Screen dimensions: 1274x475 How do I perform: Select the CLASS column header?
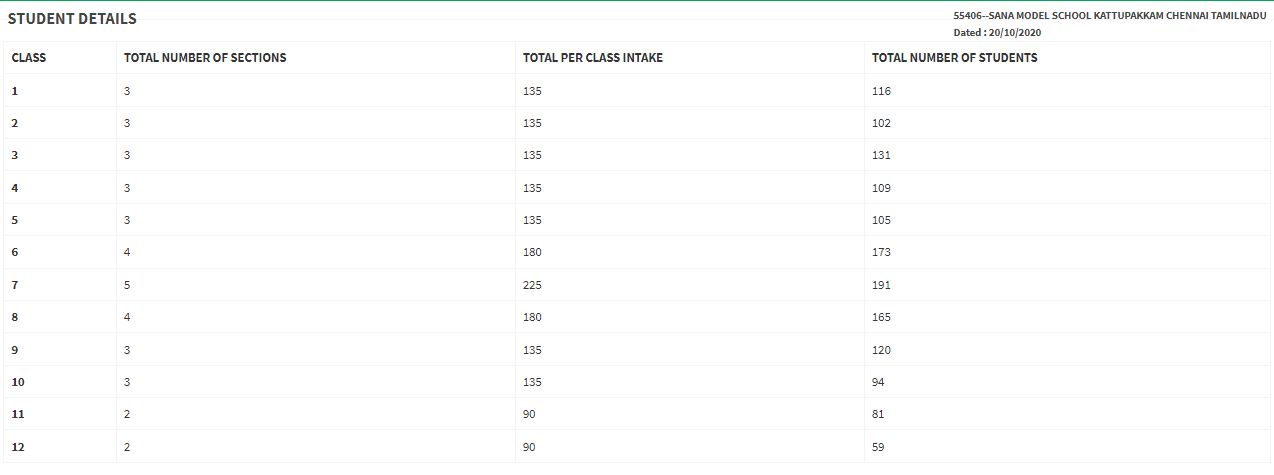(29, 58)
